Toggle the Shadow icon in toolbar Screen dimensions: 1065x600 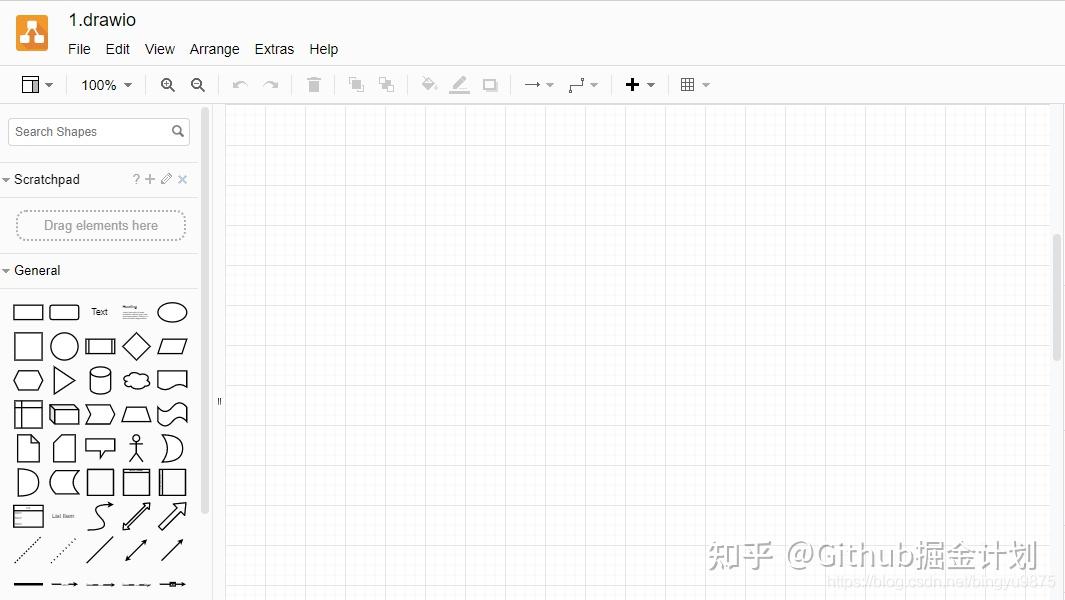point(490,85)
